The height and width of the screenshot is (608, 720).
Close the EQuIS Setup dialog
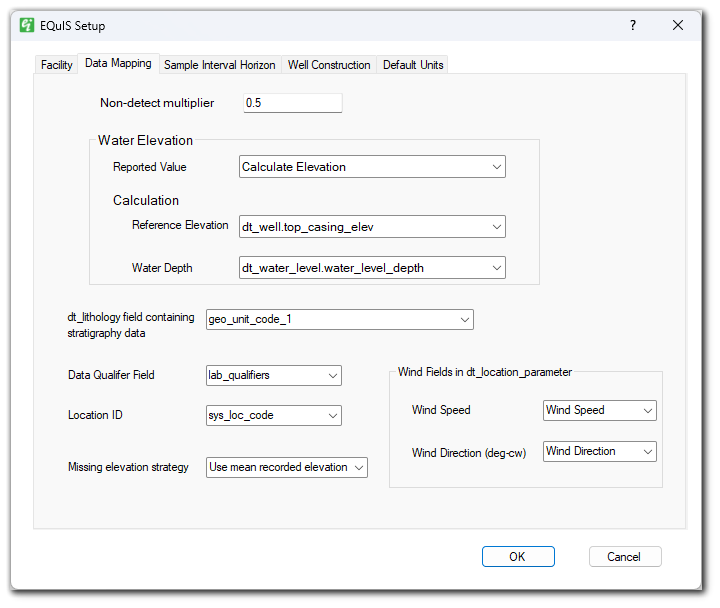(678, 25)
